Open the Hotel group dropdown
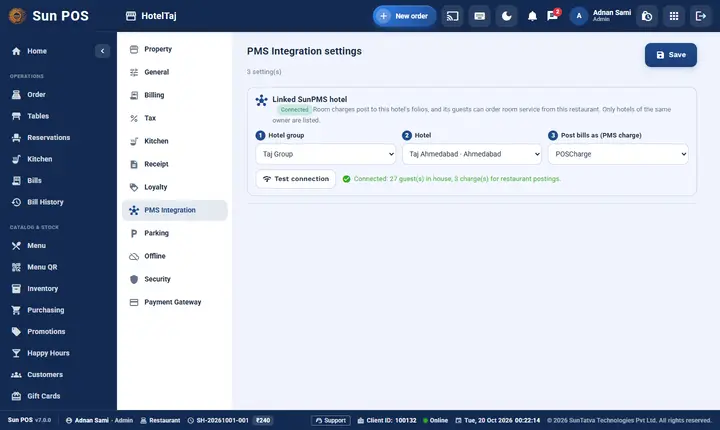Image resolution: width=720 pixels, height=430 pixels. [x=326, y=154]
